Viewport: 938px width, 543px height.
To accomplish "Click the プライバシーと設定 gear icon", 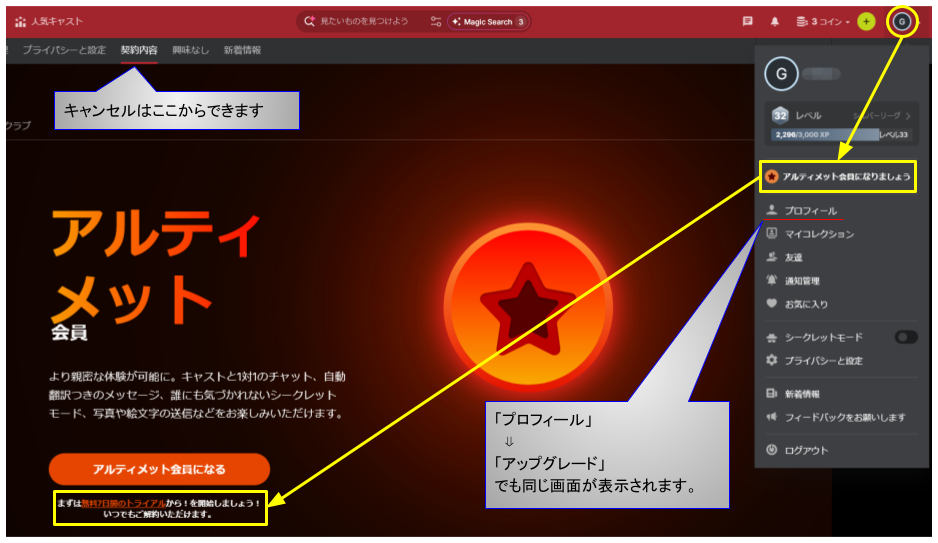I will click(772, 360).
